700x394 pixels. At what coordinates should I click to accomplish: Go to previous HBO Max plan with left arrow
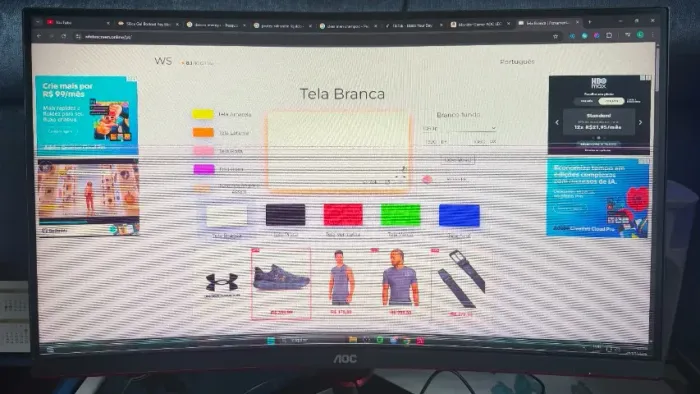557,122
